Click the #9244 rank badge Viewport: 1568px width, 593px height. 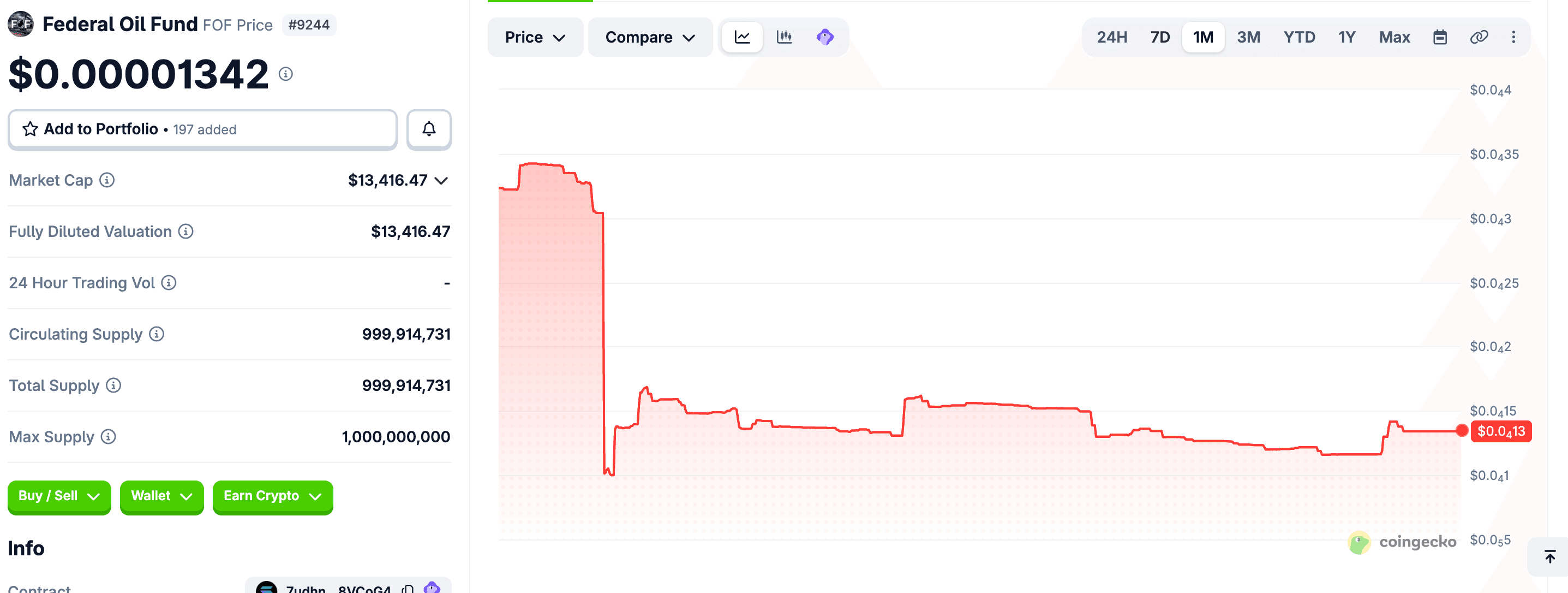(309, 25)
